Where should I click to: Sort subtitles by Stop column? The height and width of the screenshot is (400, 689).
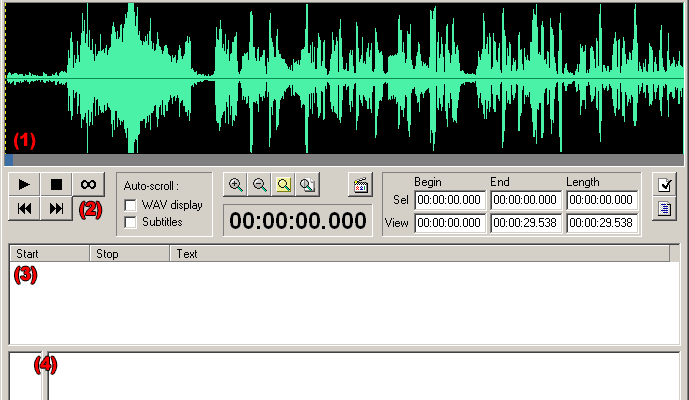[130, 254]
